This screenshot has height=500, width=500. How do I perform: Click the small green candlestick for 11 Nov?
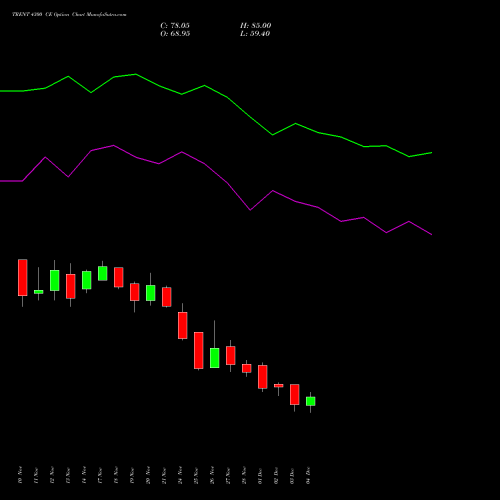pyautogui.click(x=39, y=292)
